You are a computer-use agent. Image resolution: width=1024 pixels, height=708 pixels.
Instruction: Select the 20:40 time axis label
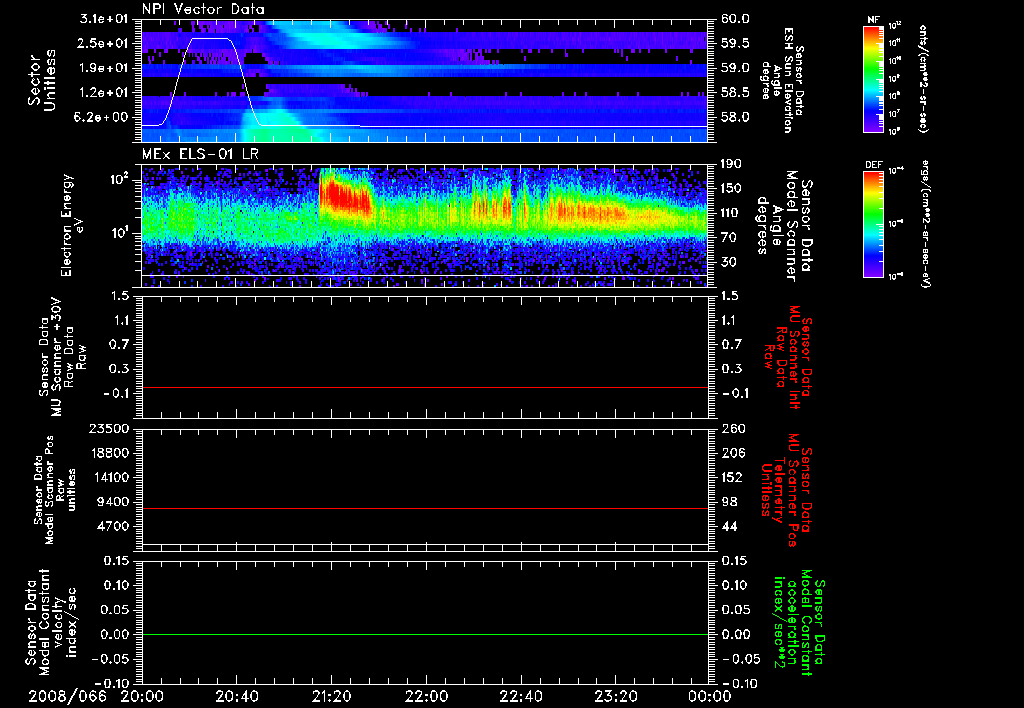237,695
